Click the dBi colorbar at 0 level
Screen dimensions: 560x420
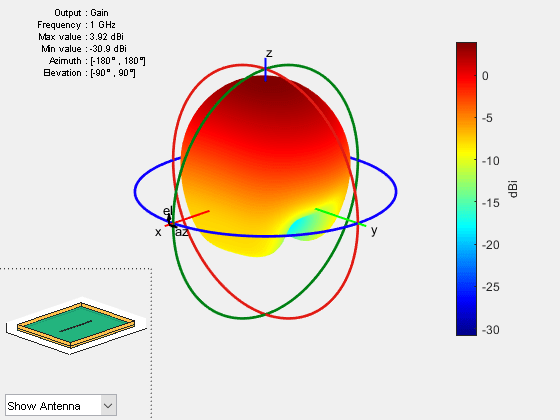[466, 76]
